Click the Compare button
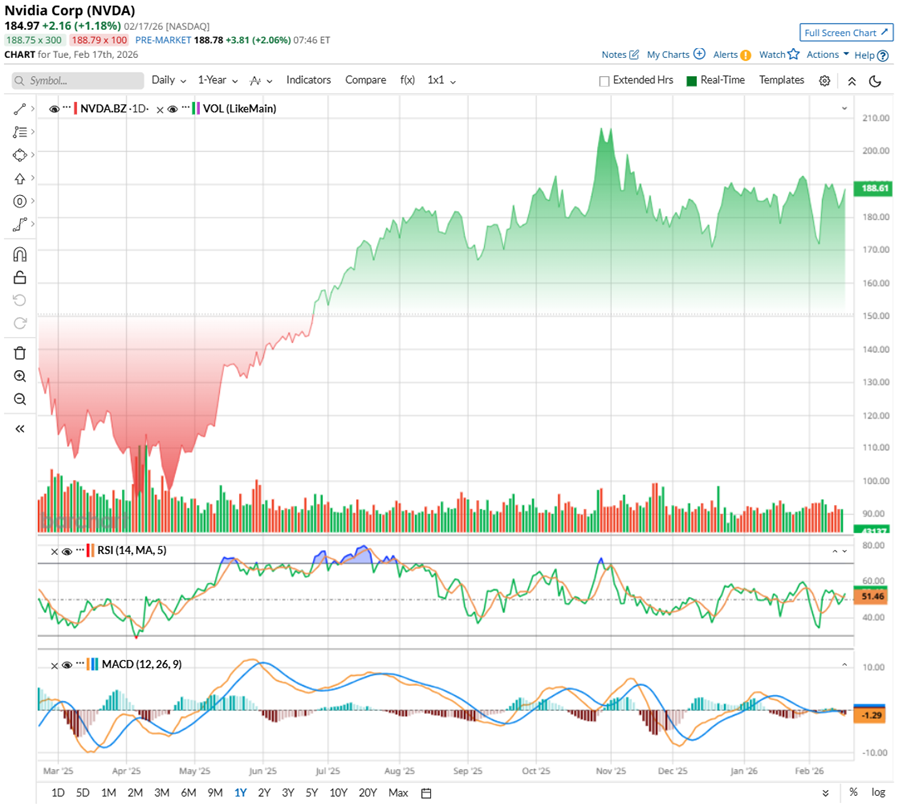 (366, 80)
